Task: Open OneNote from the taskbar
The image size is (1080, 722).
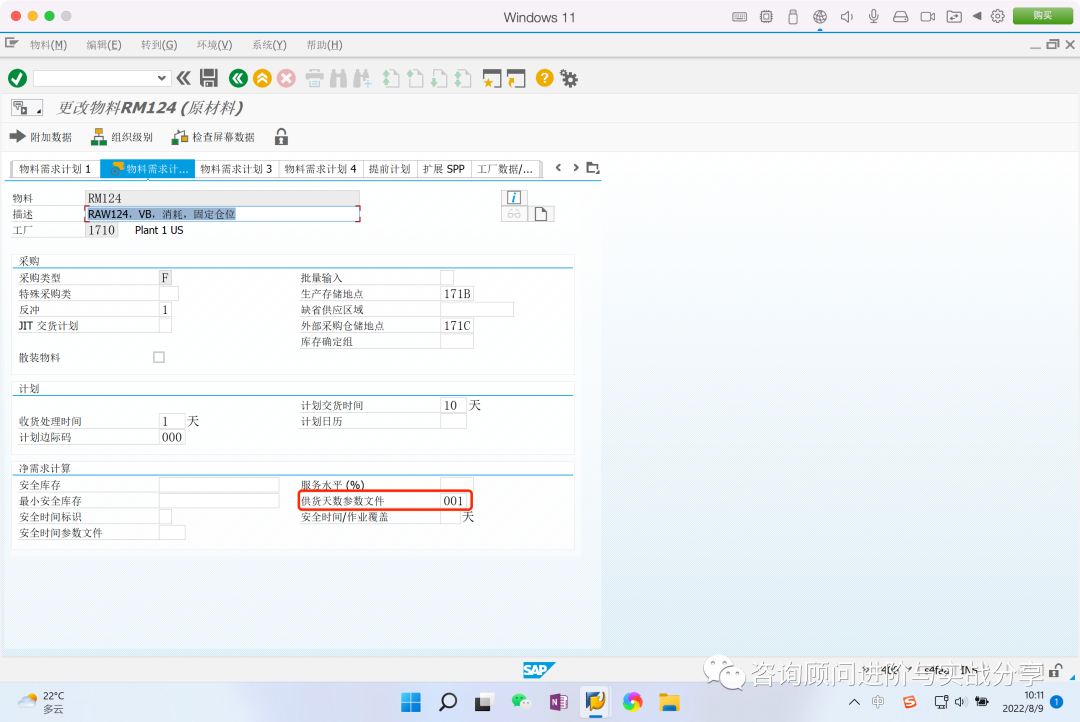Action: (559, 702)
